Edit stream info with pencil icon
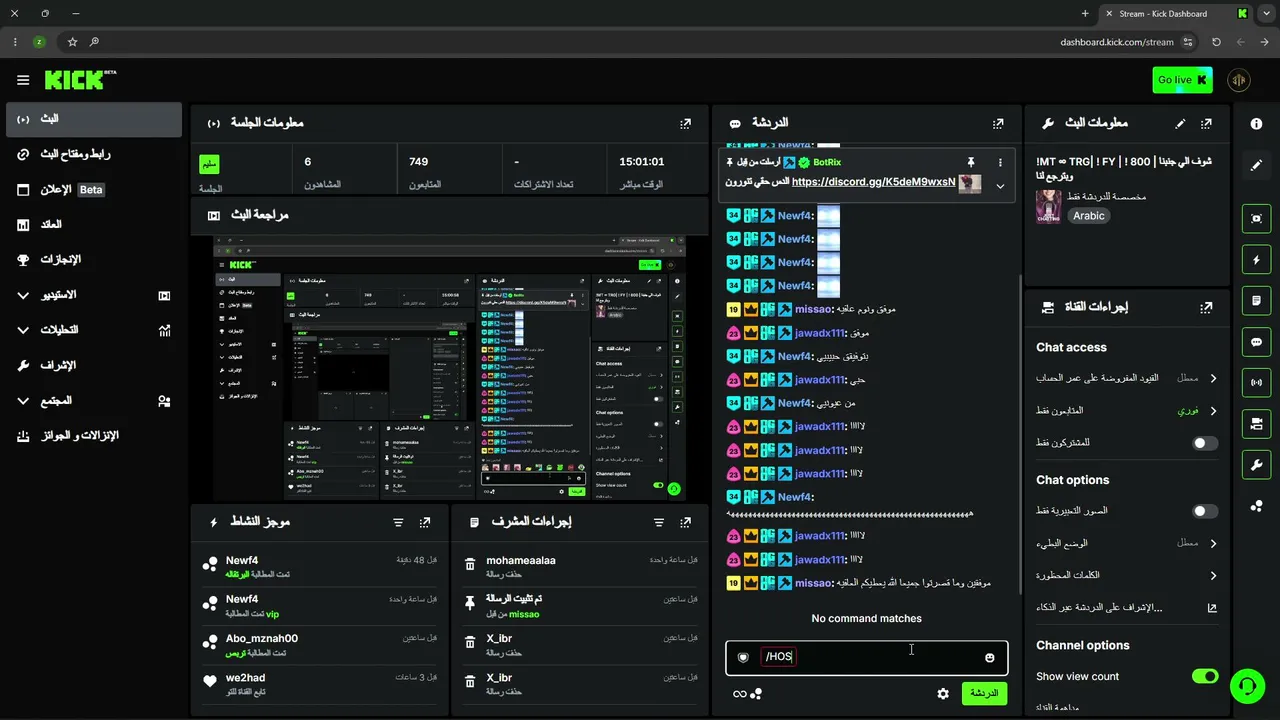 pyautogui.click(x=1180, y=123)
